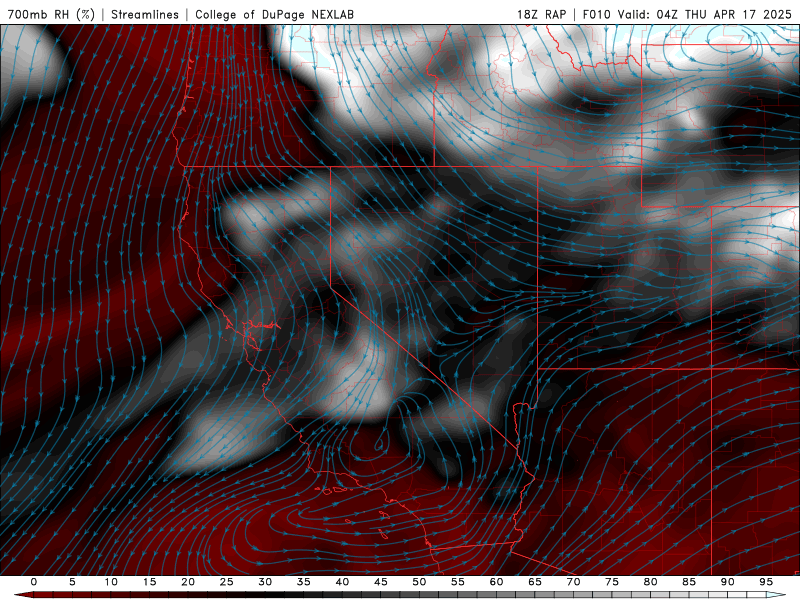Click the color bar label '35'
The height and width of the screenshot is (600, 800).
point(304,582)
